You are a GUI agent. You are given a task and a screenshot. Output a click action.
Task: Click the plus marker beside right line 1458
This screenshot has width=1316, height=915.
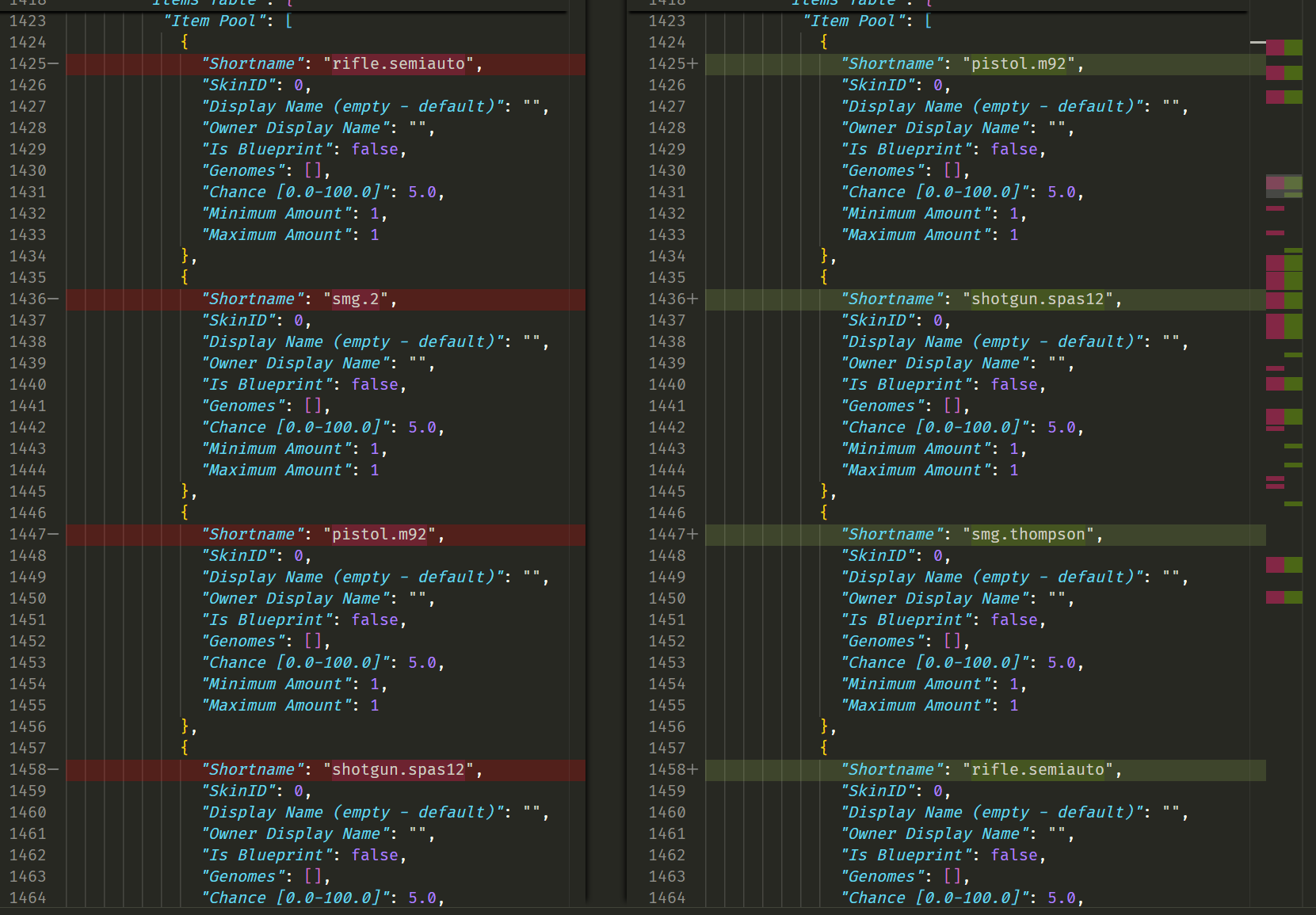(693, 770)
